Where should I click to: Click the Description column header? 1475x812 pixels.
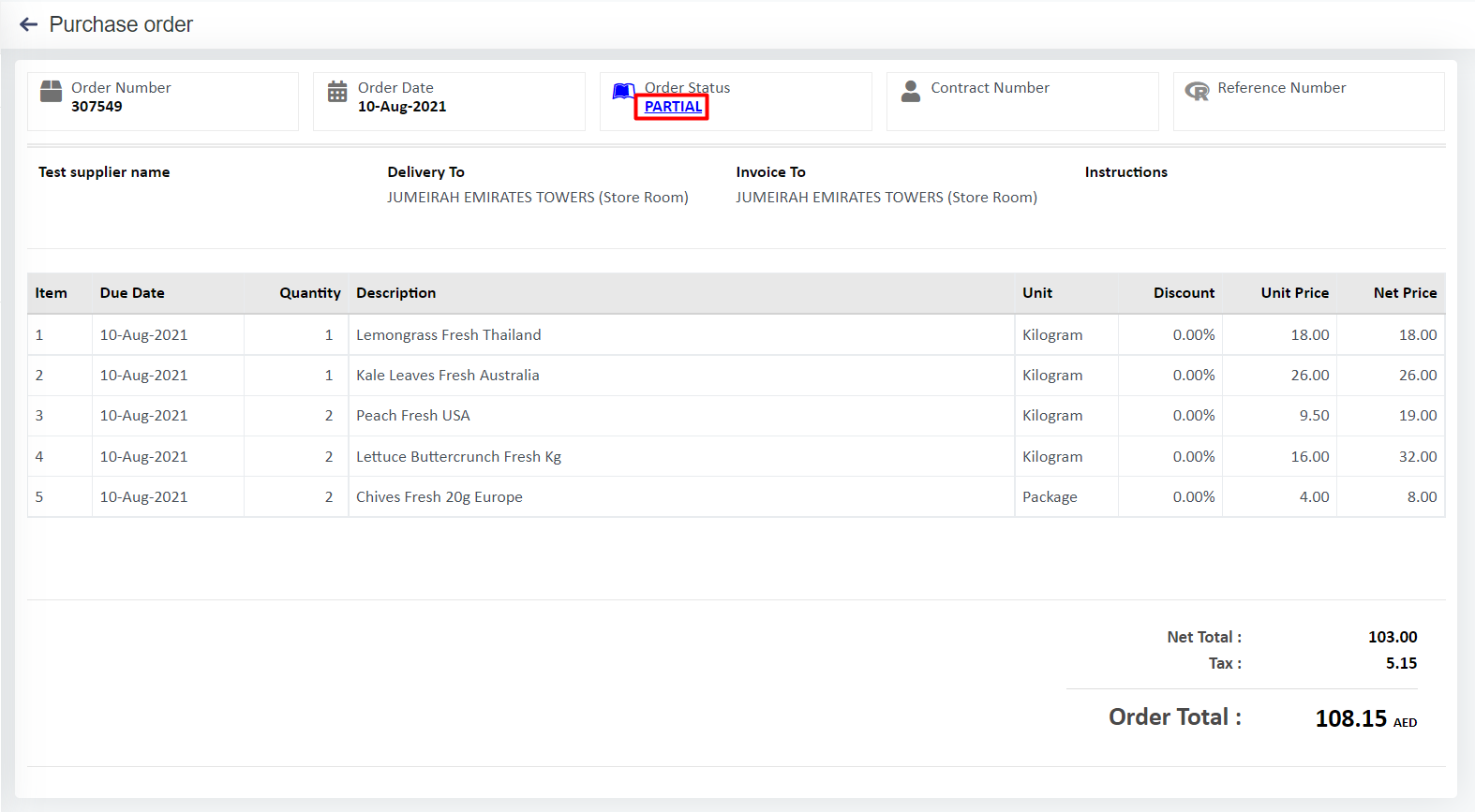click(x=396, y=293)
